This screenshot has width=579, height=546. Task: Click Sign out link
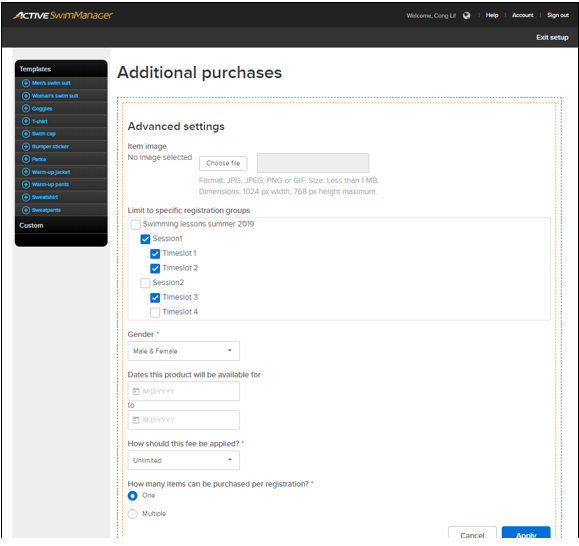(x=558, y=15)
